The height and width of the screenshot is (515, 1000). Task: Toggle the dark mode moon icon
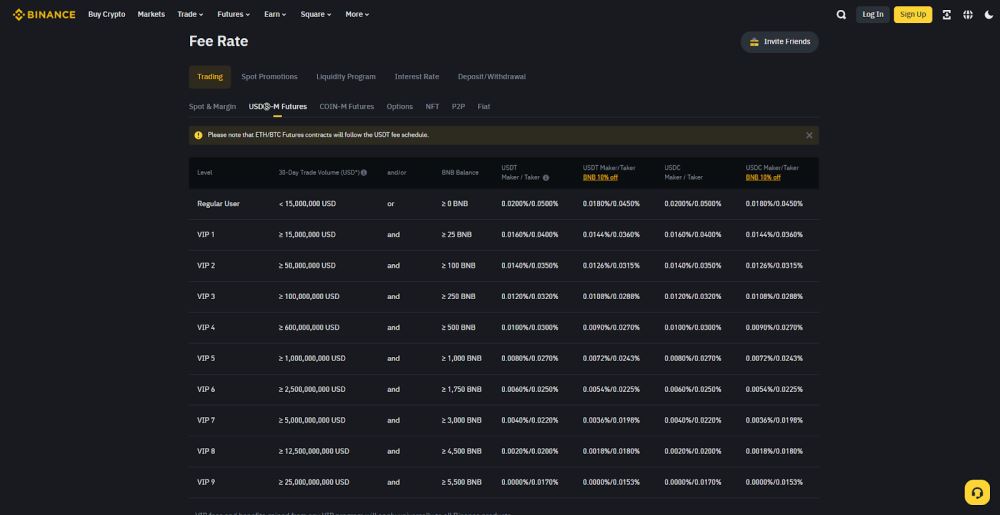(x=989, y=14)
